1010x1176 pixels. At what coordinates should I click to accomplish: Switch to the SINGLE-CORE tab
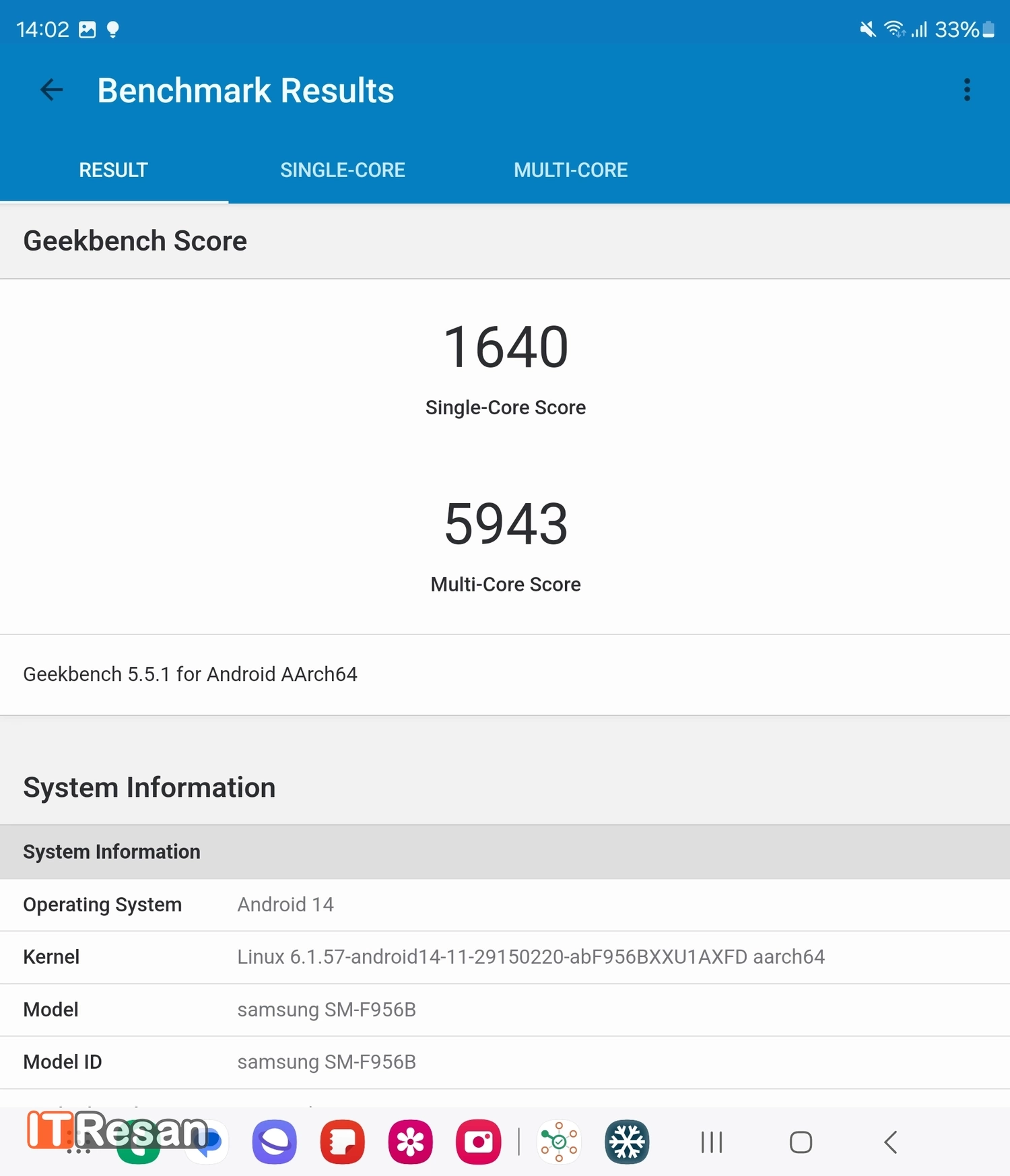coord(342,170)
